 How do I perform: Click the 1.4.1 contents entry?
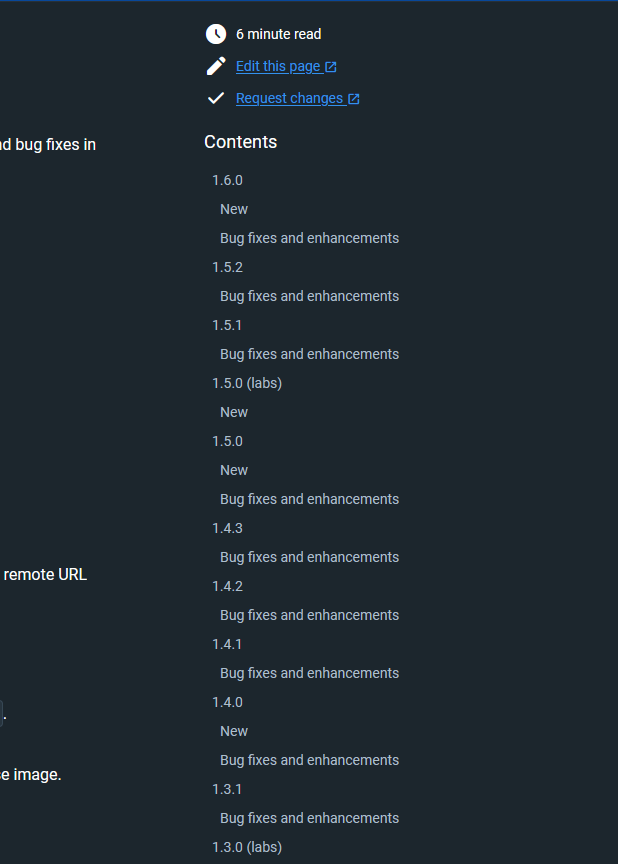(227, 644)
